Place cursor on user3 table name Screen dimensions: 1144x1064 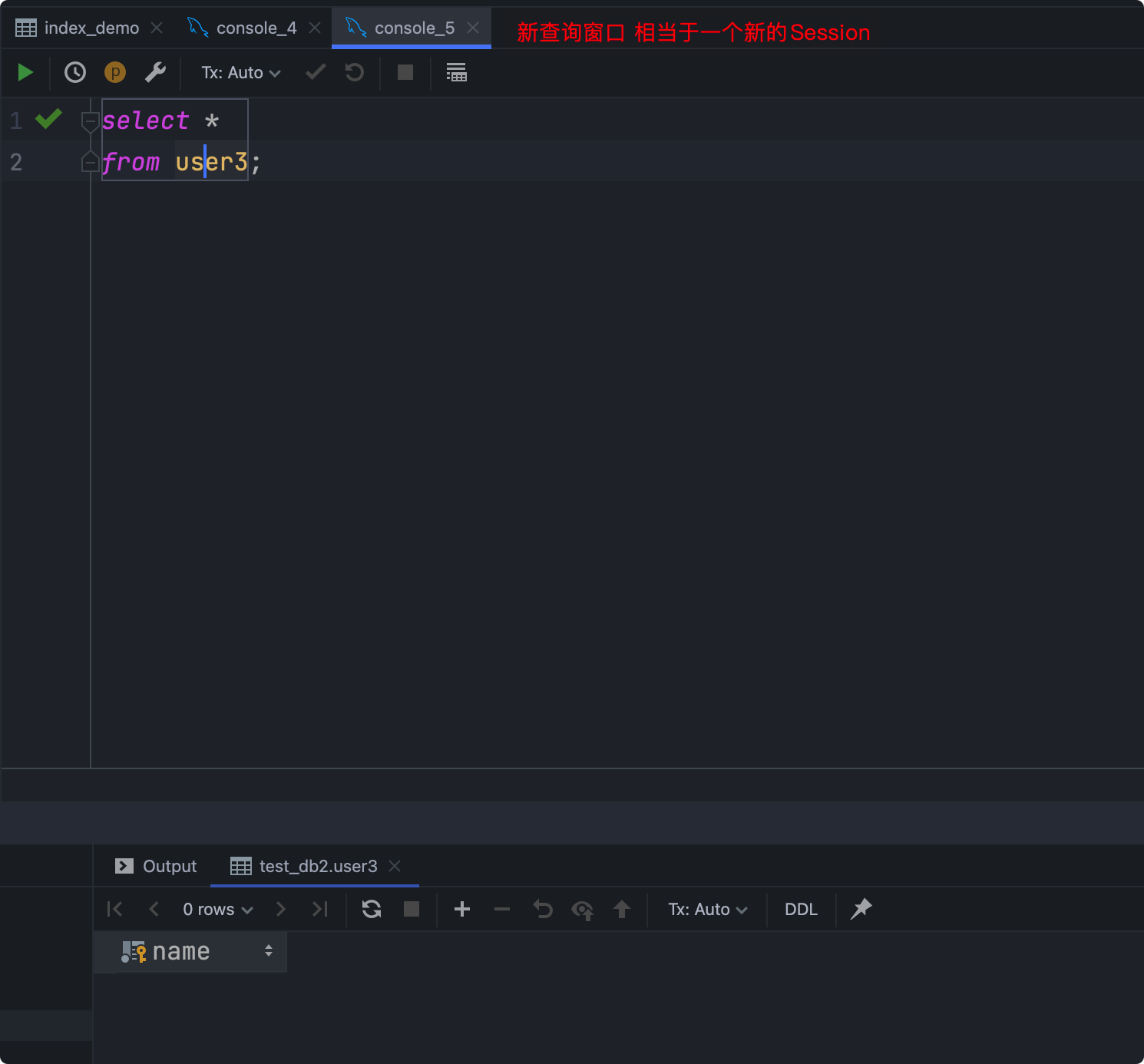click(x=212, y=162)
